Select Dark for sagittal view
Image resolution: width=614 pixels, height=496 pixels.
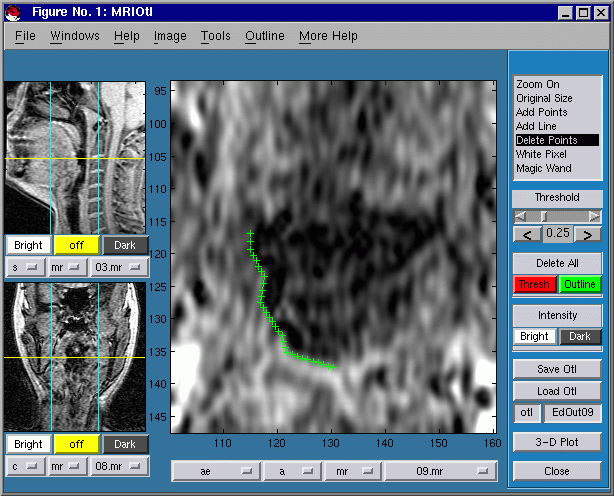pyautogui.click(x=125, y=245)
